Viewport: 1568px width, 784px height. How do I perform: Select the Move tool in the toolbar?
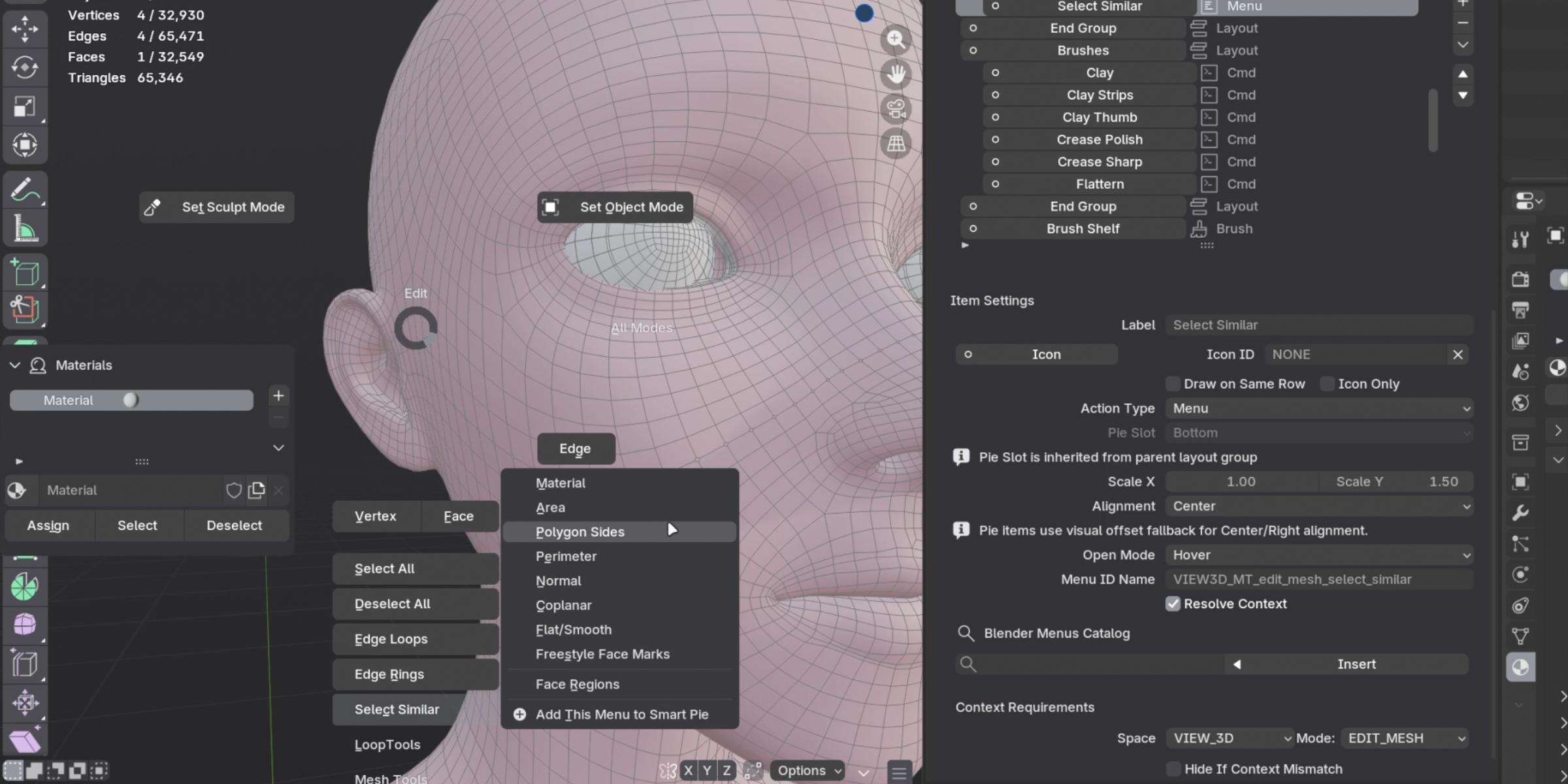[x=25, y=29]
